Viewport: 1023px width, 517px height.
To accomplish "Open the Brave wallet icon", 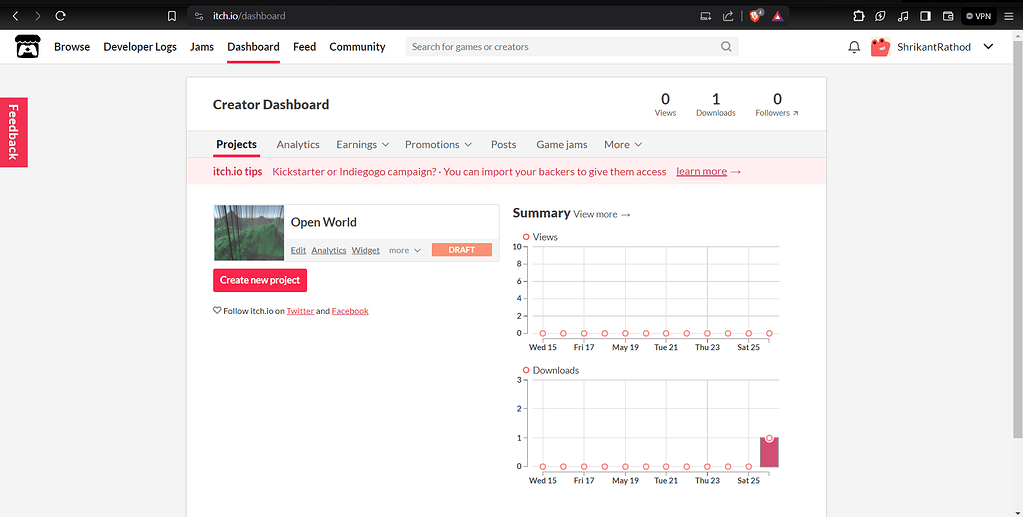I will click(948, 16).
